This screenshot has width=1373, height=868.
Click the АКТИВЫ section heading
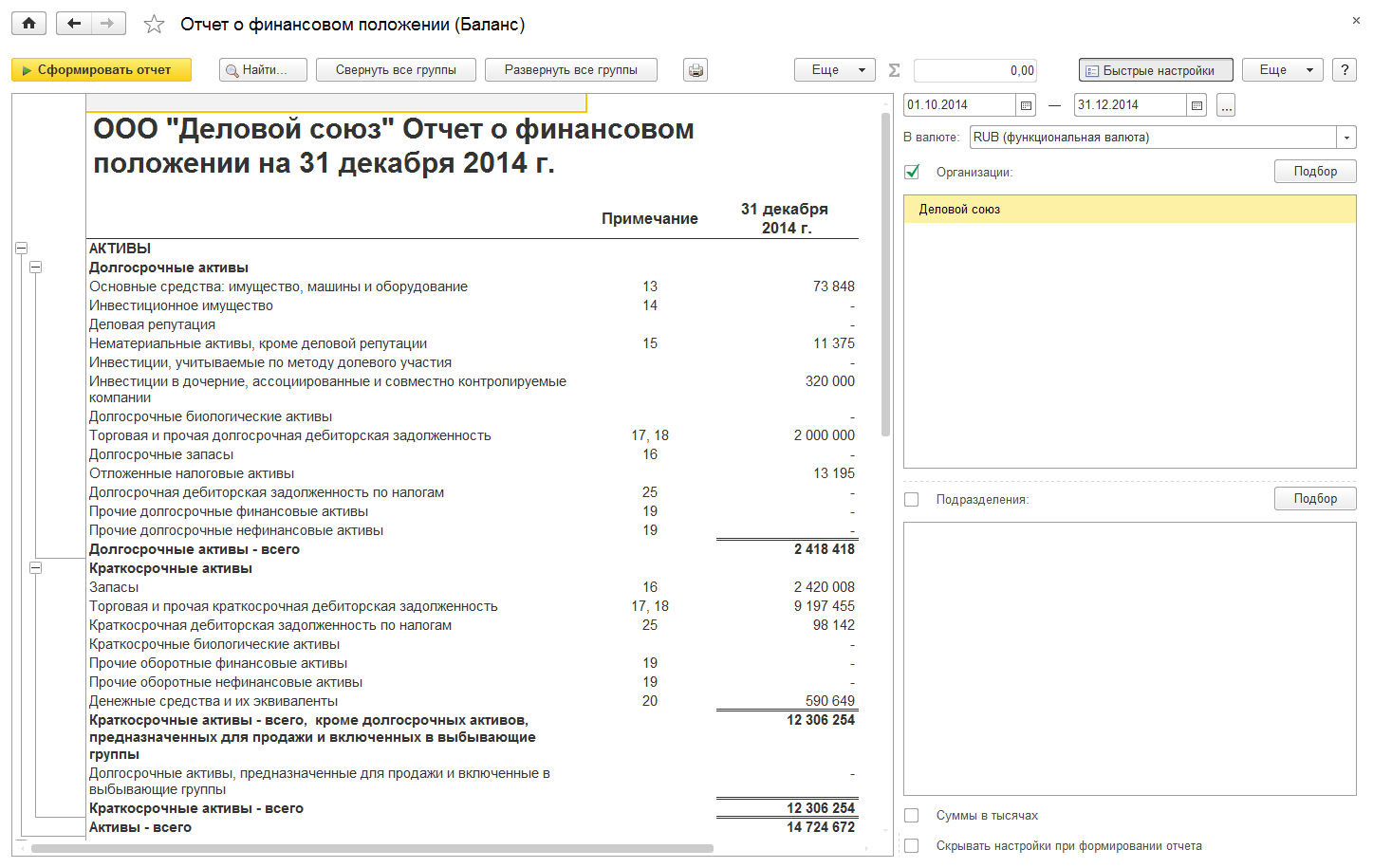120,249
